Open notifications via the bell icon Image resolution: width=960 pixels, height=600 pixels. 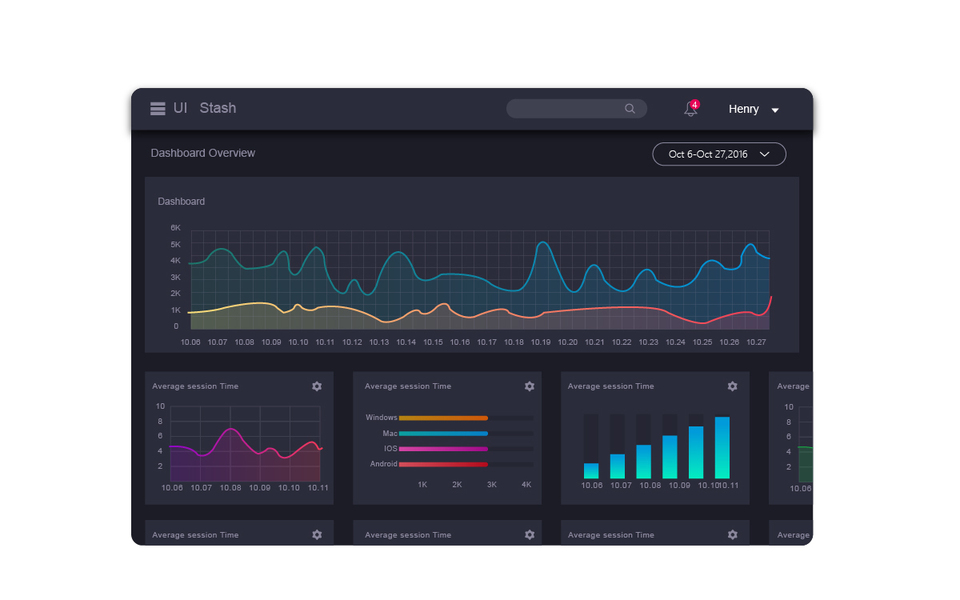[x=690, y=110]
